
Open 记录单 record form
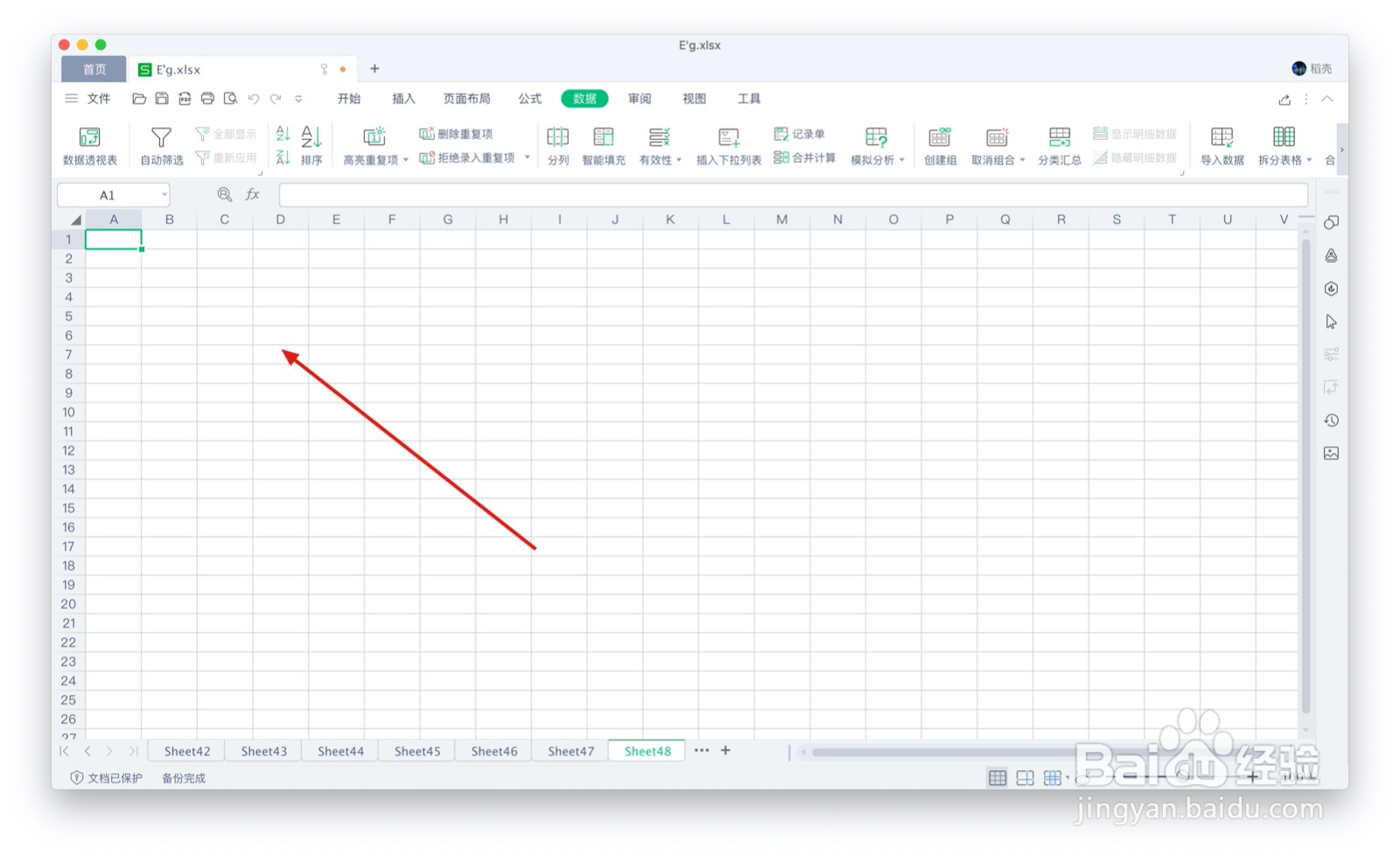pyautogui.click(x=800, y=134)
